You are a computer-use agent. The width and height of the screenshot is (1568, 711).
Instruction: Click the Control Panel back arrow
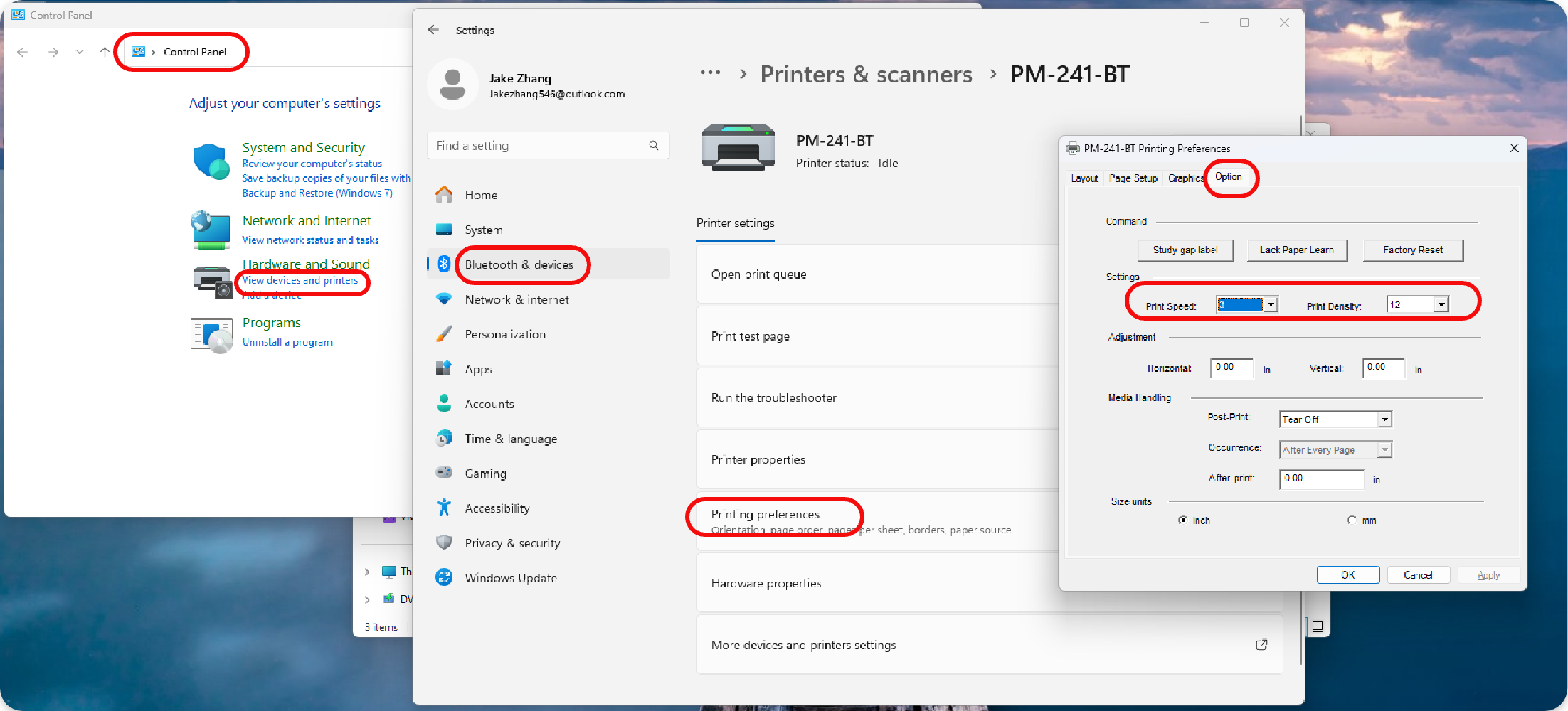click(23, 52)
